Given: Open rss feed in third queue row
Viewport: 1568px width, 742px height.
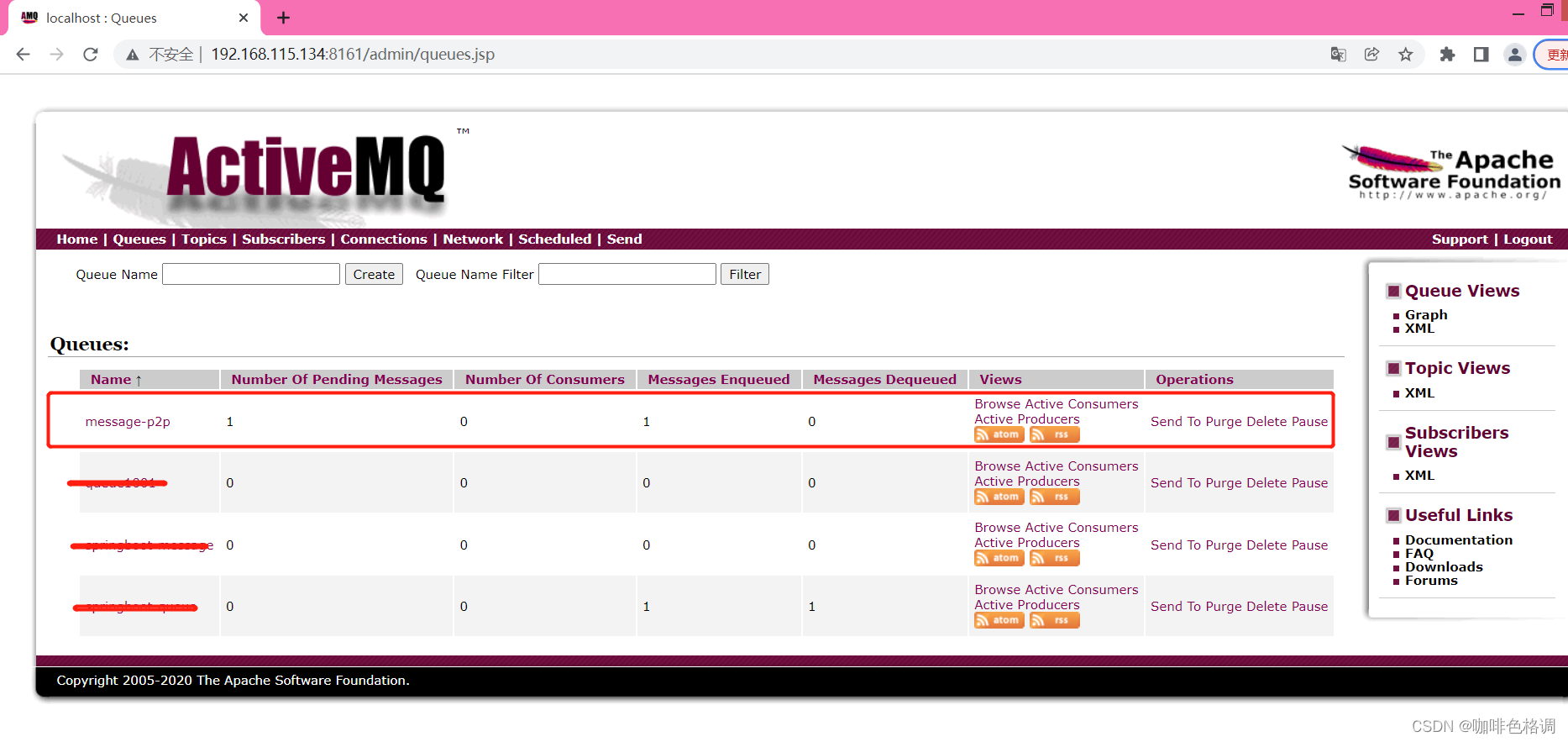Looking at the screenshot, I should point(1054,558).
